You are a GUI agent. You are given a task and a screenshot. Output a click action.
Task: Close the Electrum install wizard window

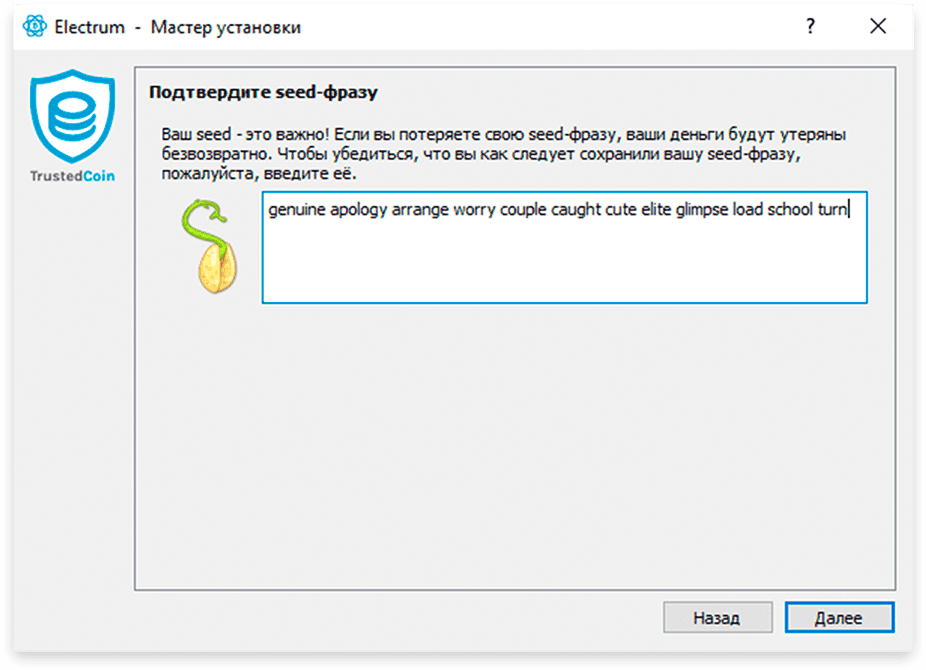(x=878, y=26)
